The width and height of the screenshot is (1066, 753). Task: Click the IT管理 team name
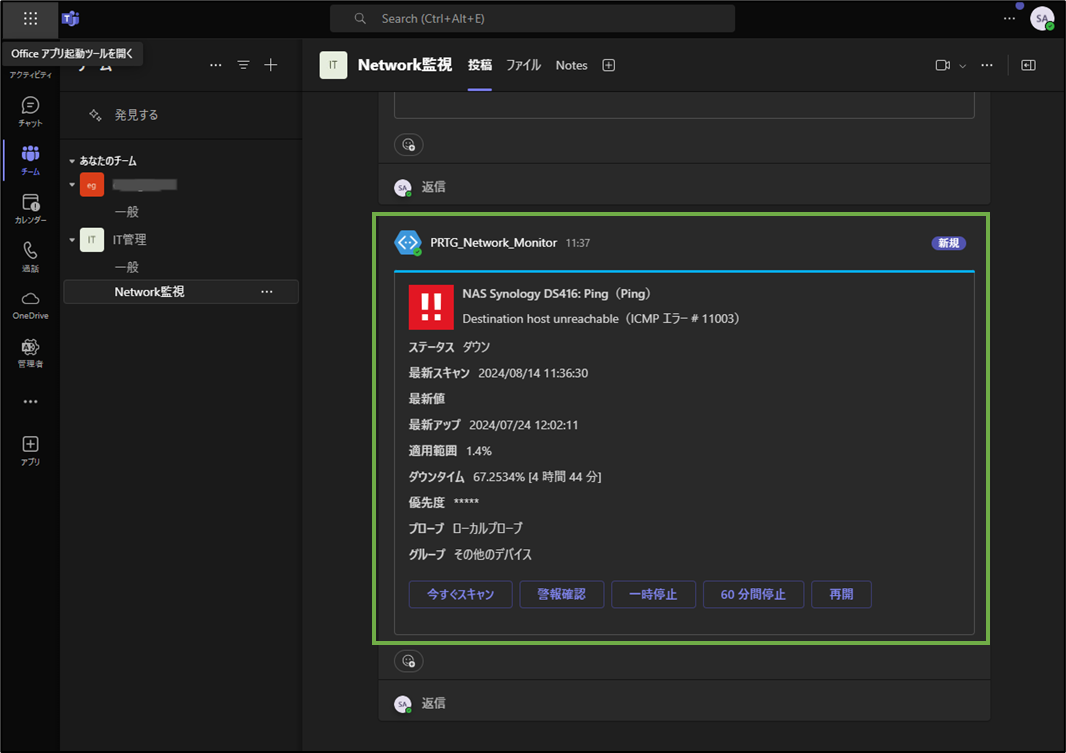pyautogui.click(x=129, y=240)
